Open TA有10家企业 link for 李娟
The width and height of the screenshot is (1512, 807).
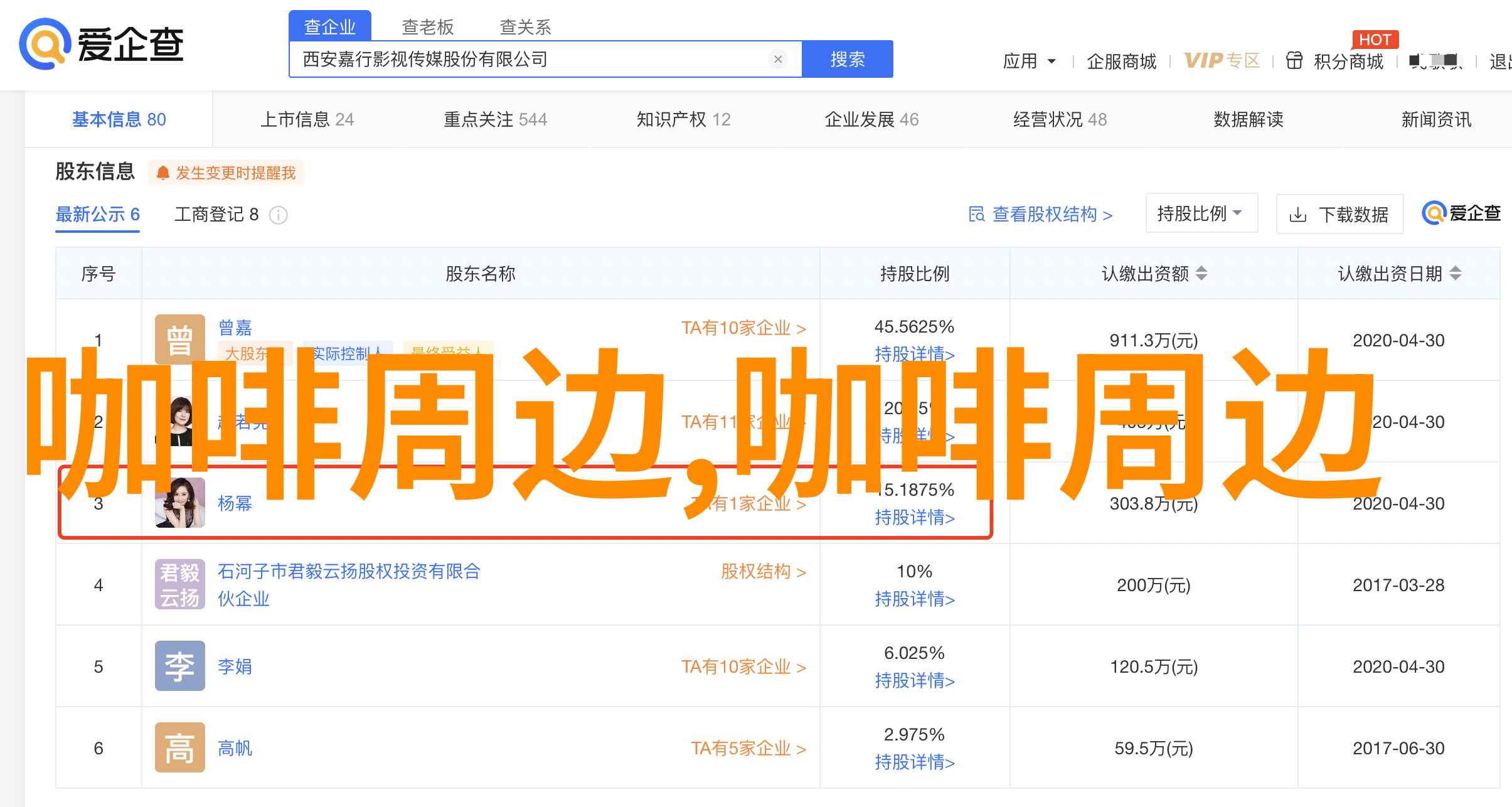pyautogui.click(x=744, y=666)
